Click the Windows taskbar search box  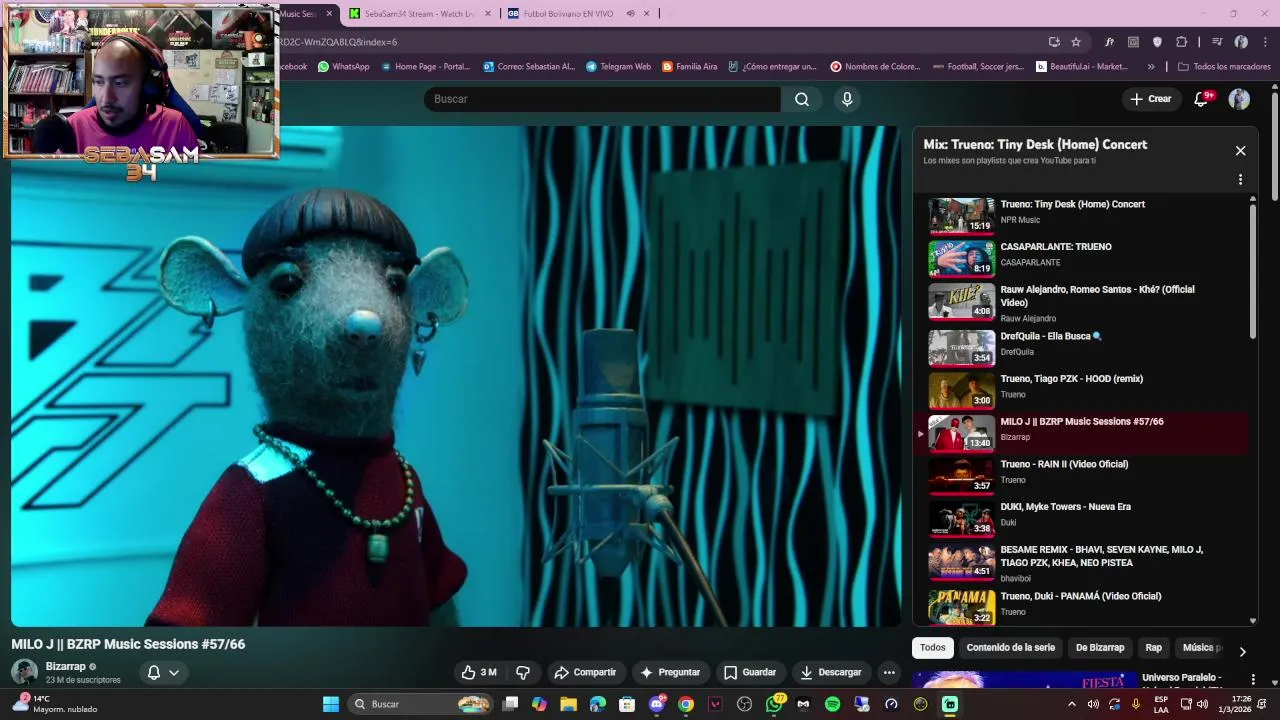point(420,704)
